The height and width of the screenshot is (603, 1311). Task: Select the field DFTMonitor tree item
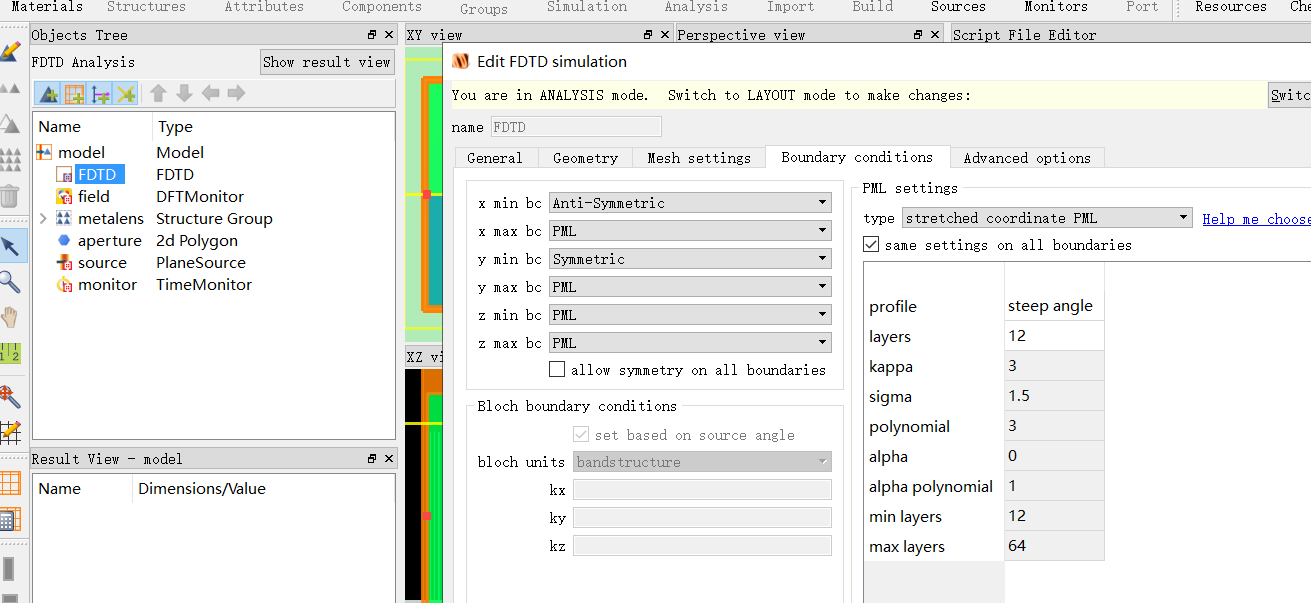(x=94, y=197)
